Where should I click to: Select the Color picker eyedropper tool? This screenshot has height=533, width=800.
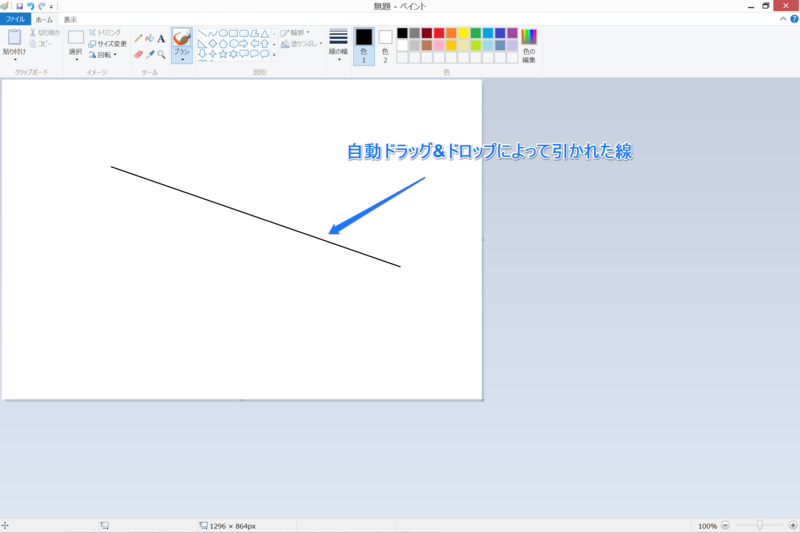tap(150, 55)
